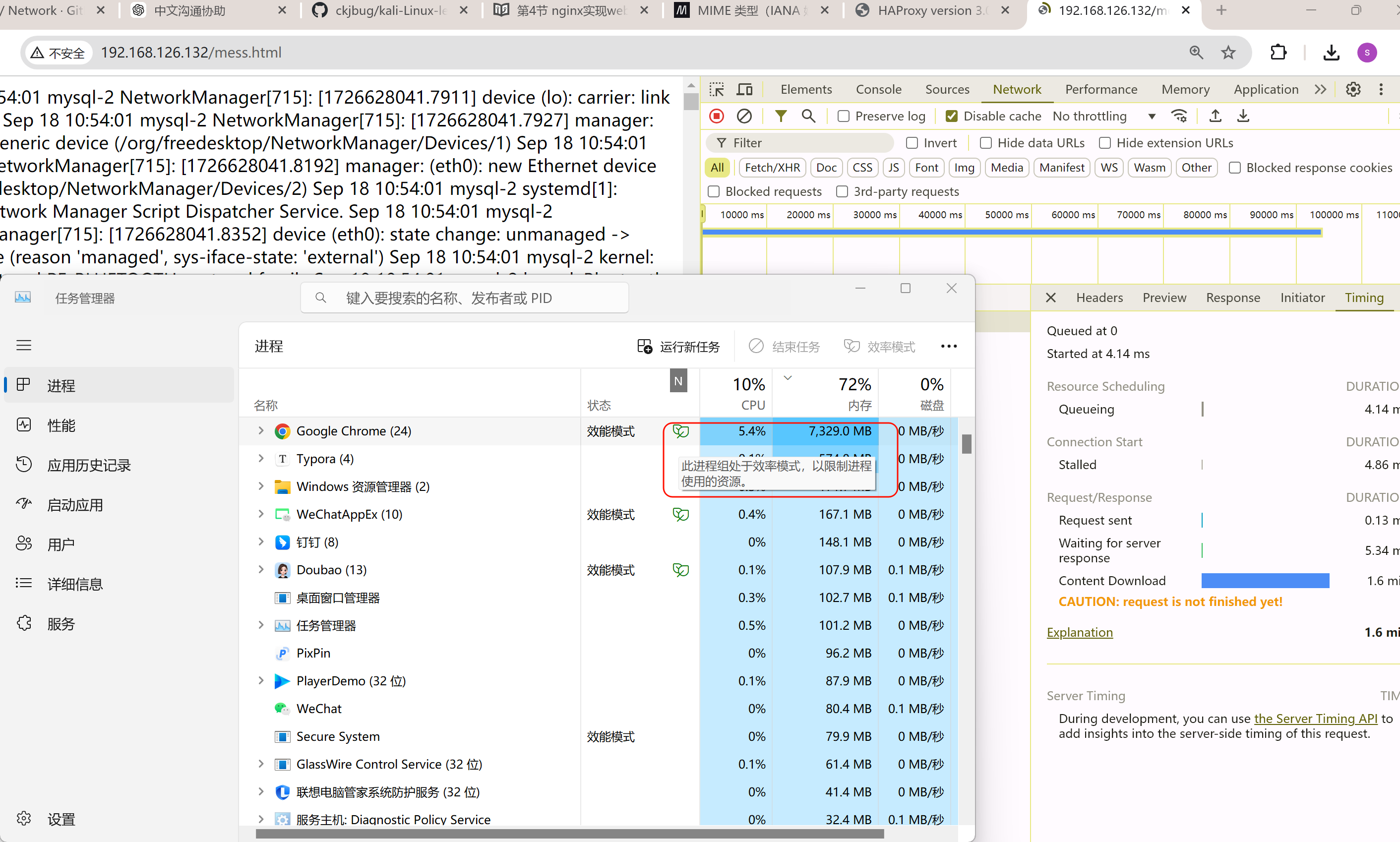Click the Explanation link in Timing panel

tap(1079, 632)
